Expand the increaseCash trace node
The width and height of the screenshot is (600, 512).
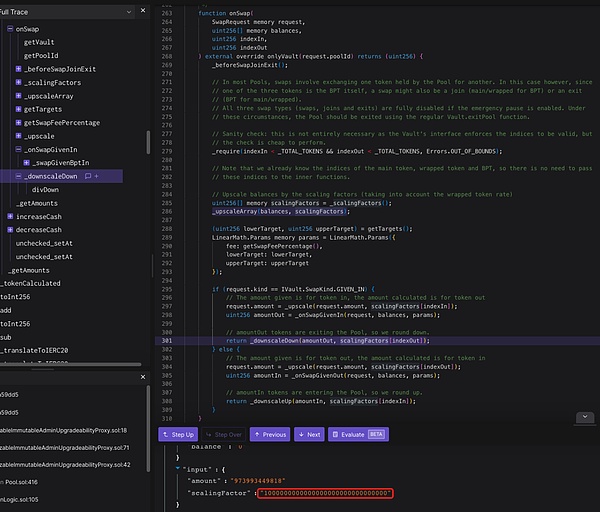coord(10,216)
